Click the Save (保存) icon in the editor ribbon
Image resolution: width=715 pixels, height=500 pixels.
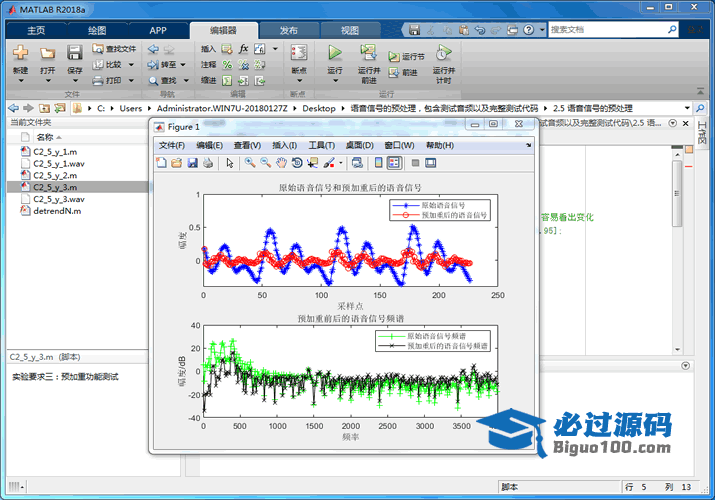[x=75, y=52]
